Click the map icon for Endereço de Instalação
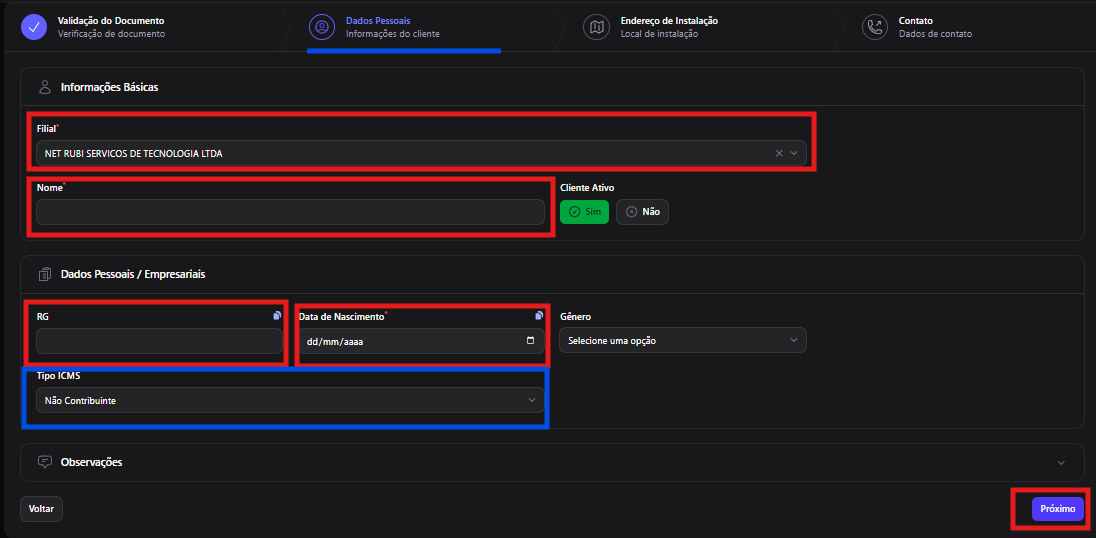 pyautogui.click(x=596, y=27)
